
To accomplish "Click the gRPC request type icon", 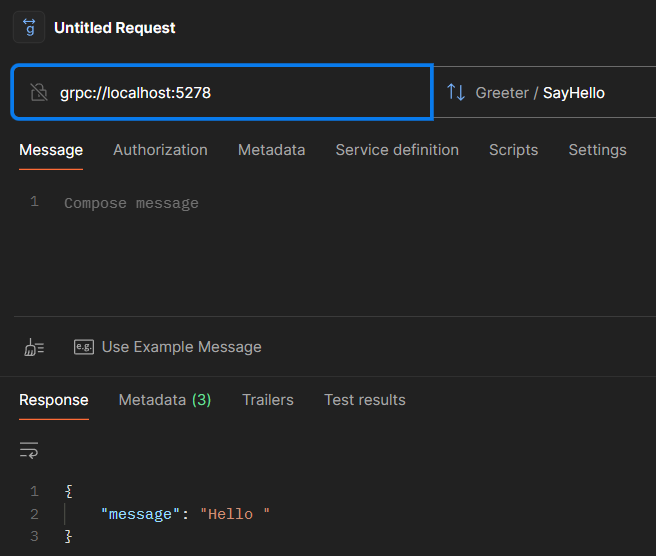I will 29,28.
